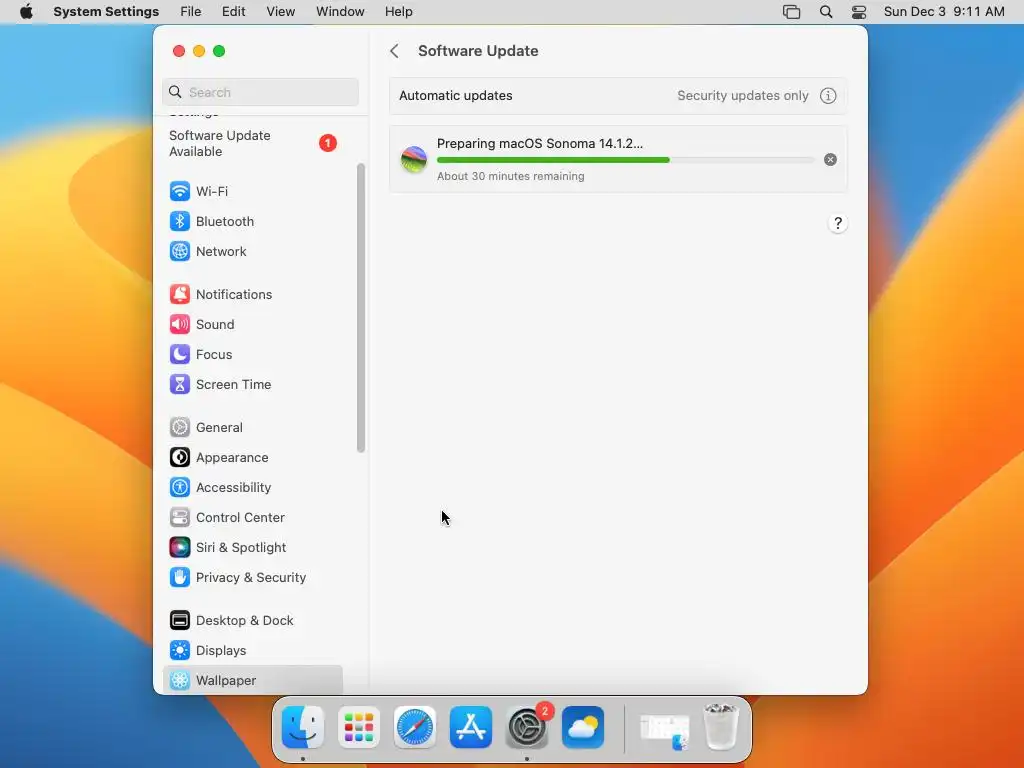Select Wallpaper in the sidebar
Viewport: 1024px width, 768px height.
pyautogui.click(x=252, y=680)
